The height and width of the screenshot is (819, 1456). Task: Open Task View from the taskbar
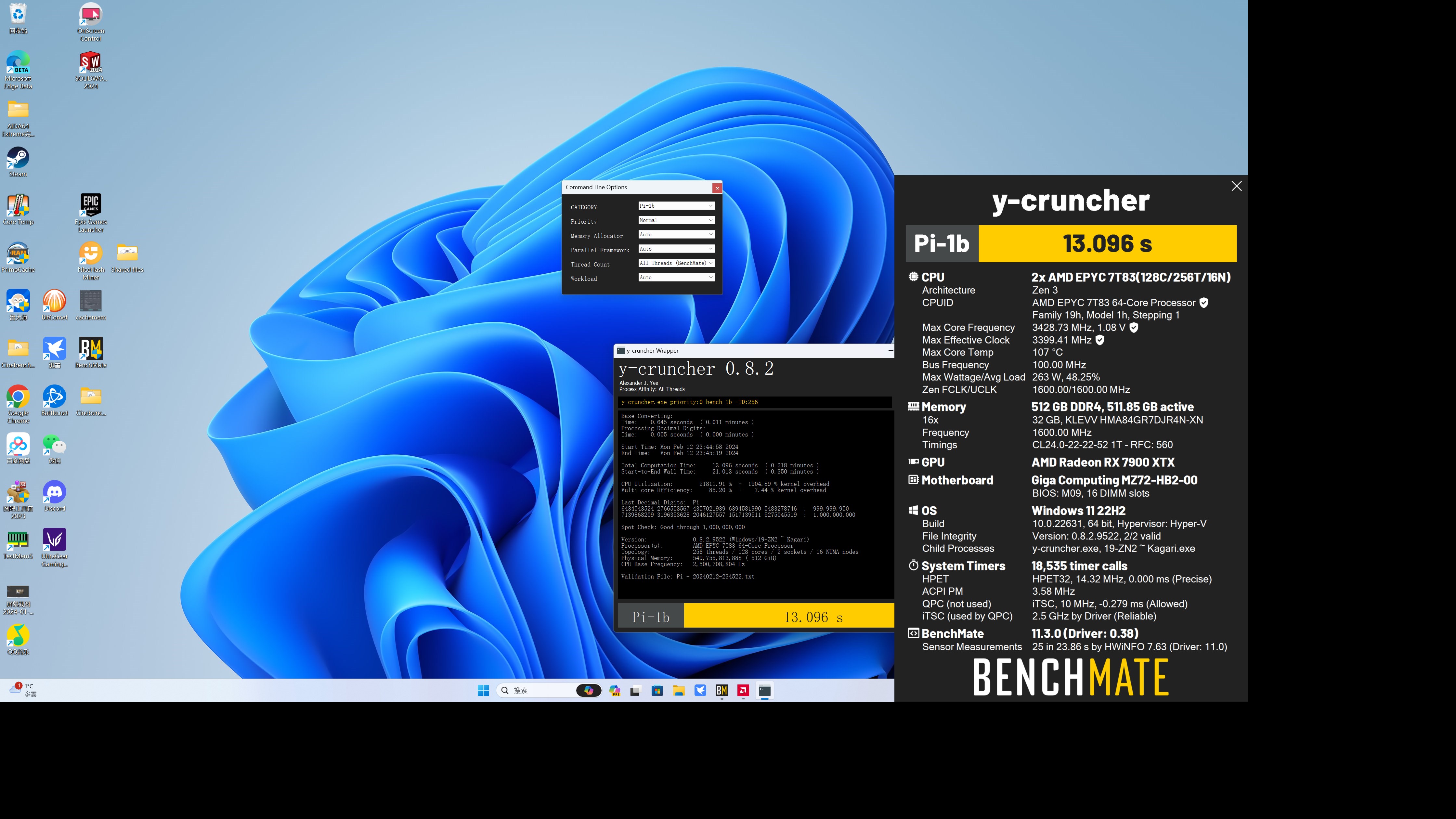pos(635,690)
